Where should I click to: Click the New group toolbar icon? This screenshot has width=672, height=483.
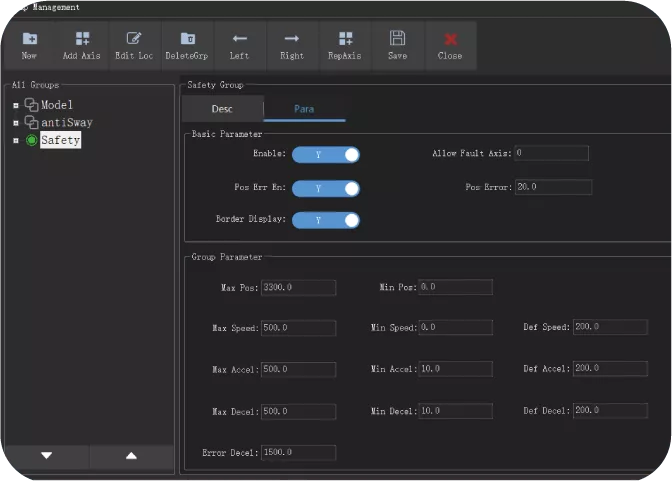click(29, 39)
